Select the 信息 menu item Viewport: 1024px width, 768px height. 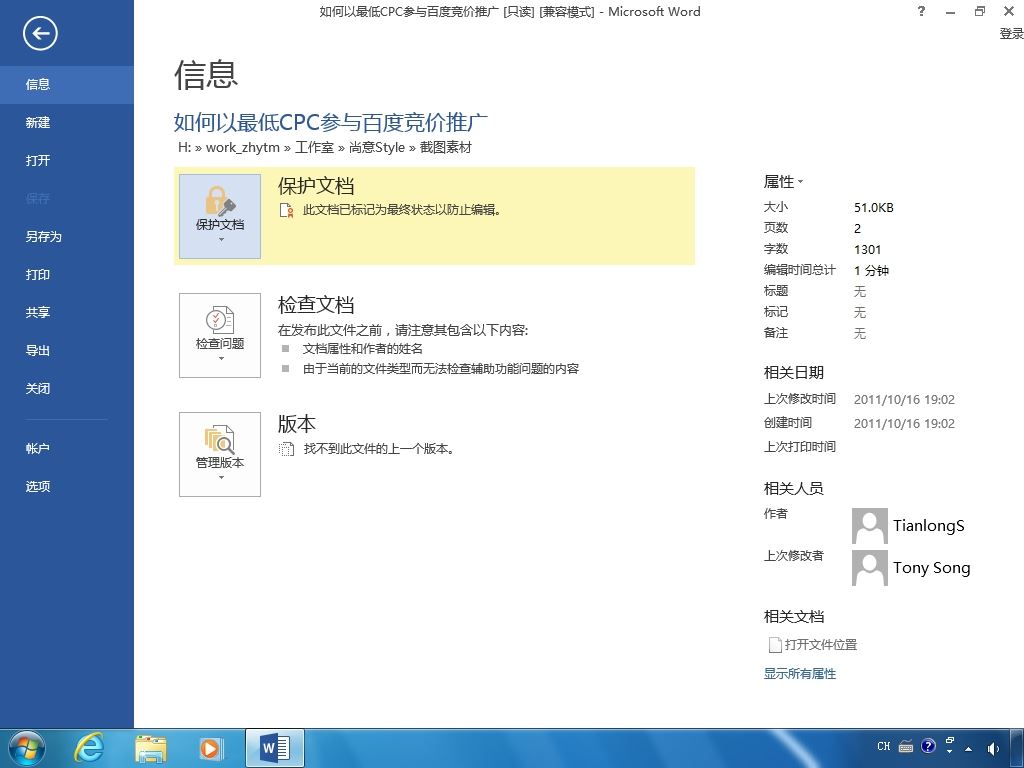67,84
